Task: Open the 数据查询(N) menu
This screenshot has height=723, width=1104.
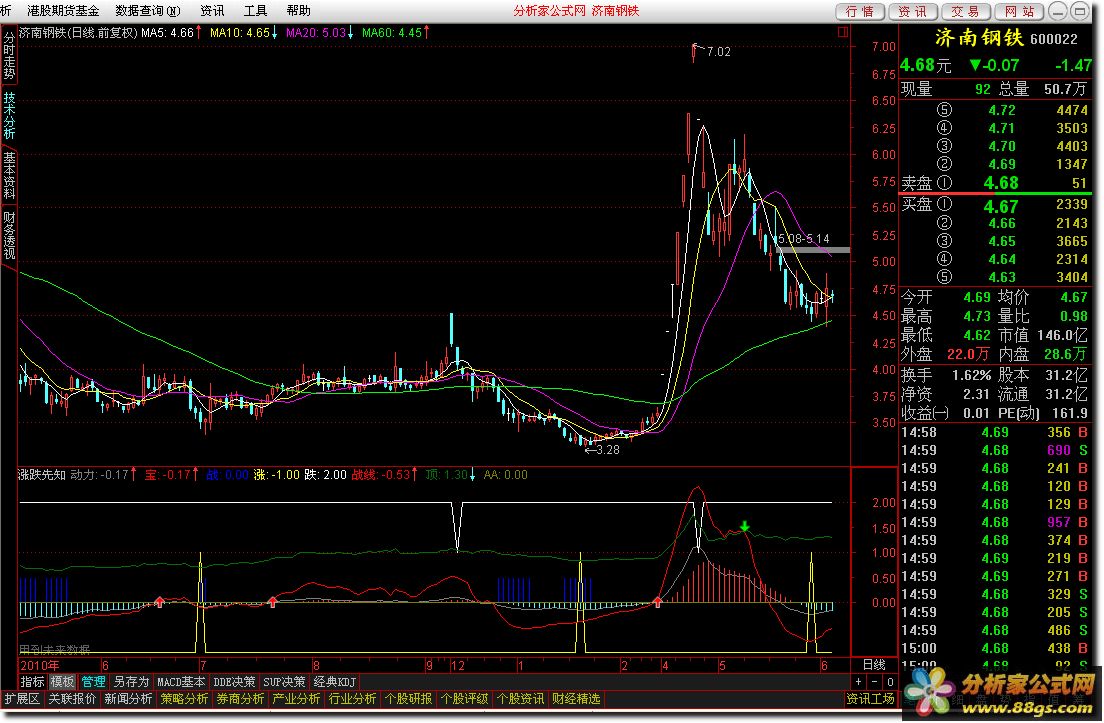Action: pos(148,11)
